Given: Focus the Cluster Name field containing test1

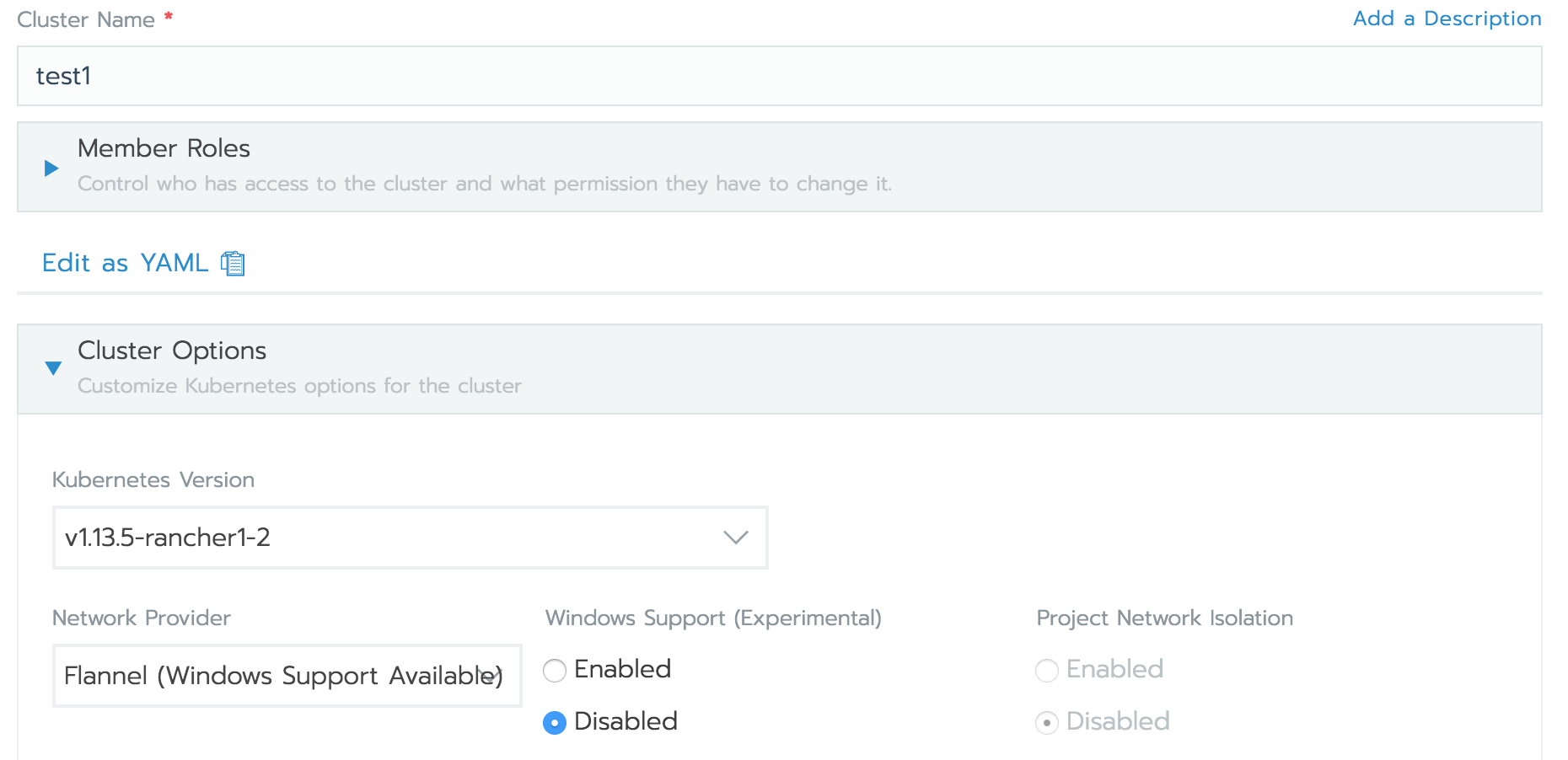Looking at the screenshot, I should coord(779,76).
